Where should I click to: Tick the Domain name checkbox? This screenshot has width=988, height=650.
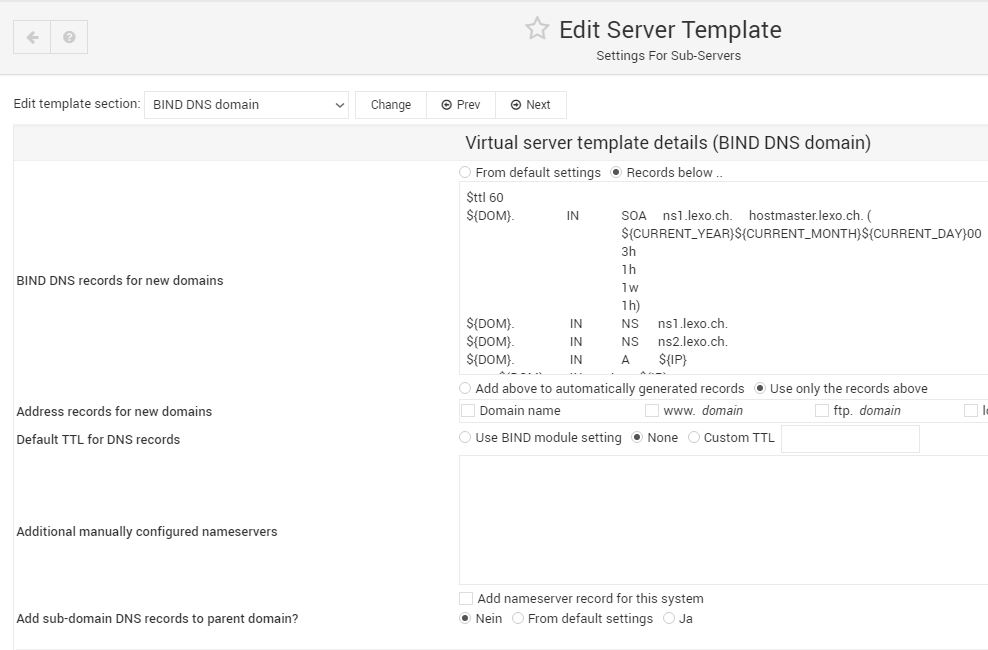(468, 411)
